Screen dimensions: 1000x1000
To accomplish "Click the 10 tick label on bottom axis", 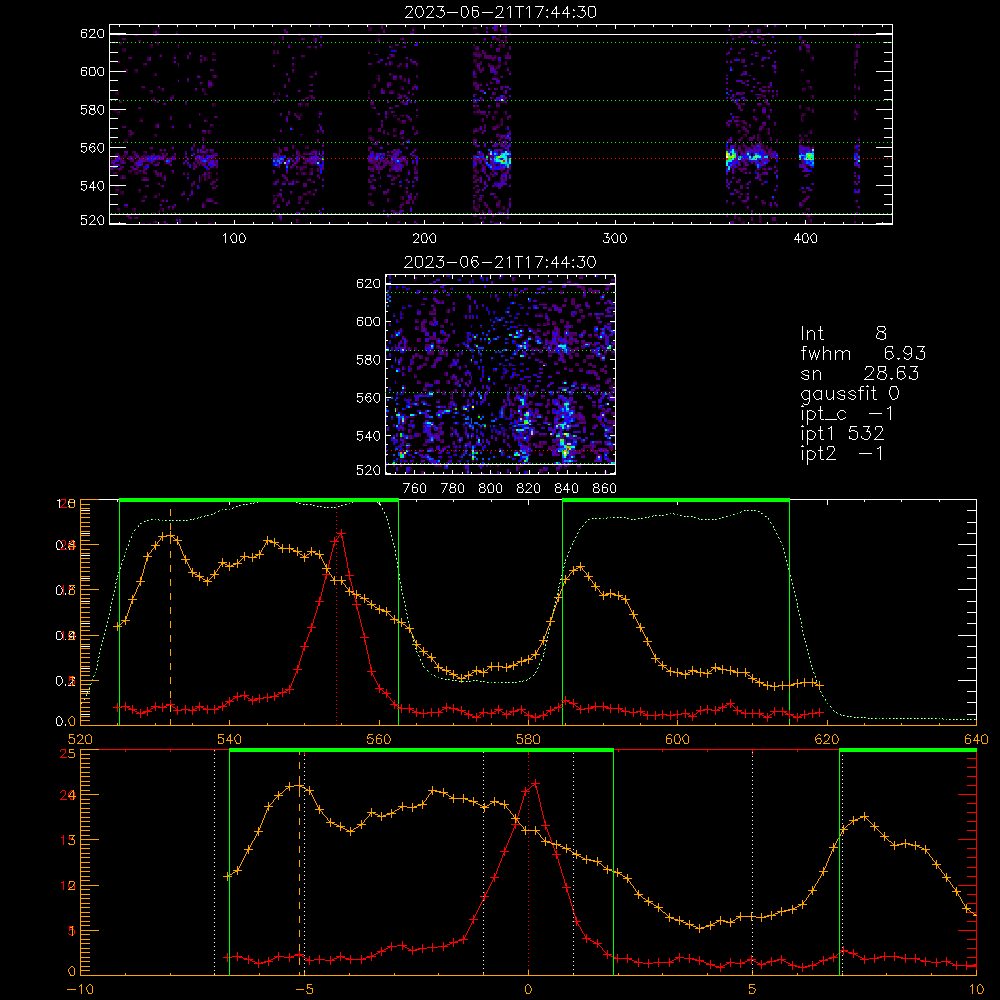I will click(x=976, y=990).
